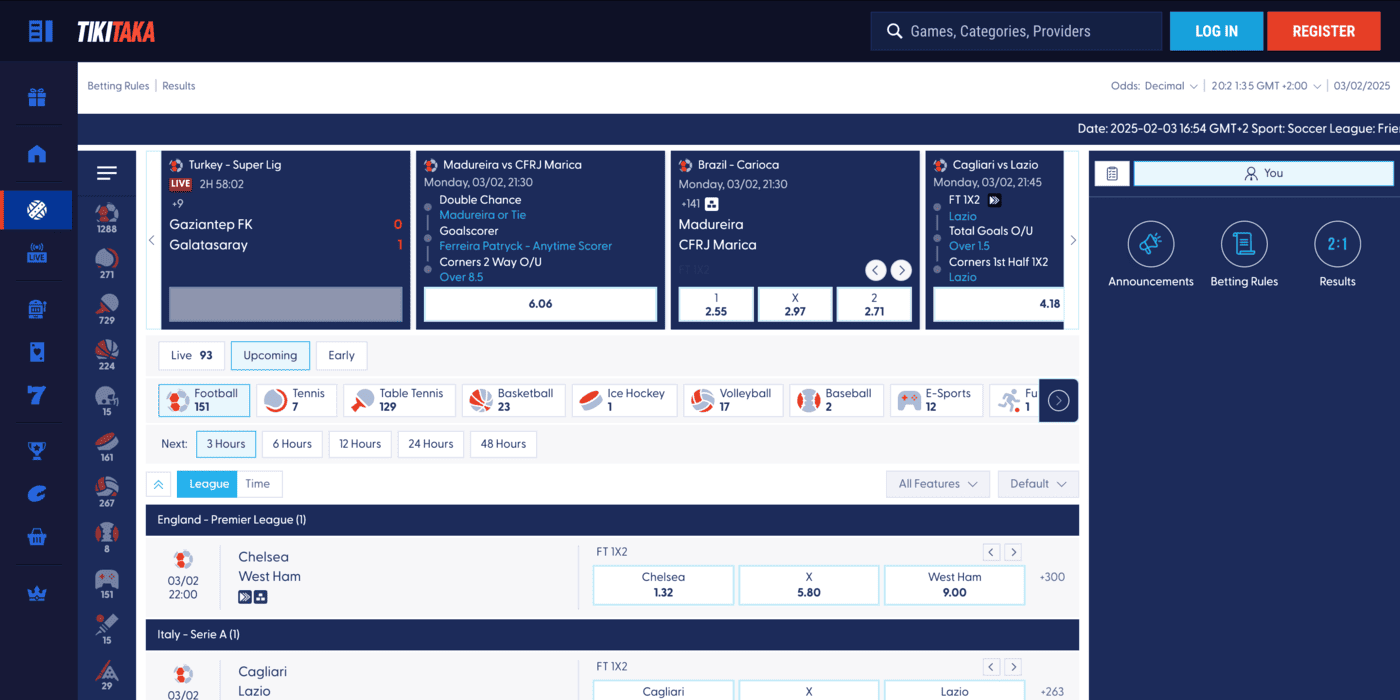Open the Gaziantep FK vs Galatasaray live card
Image resolution: width=1400 pixels, height=700 pixels.
coord(286,240)
